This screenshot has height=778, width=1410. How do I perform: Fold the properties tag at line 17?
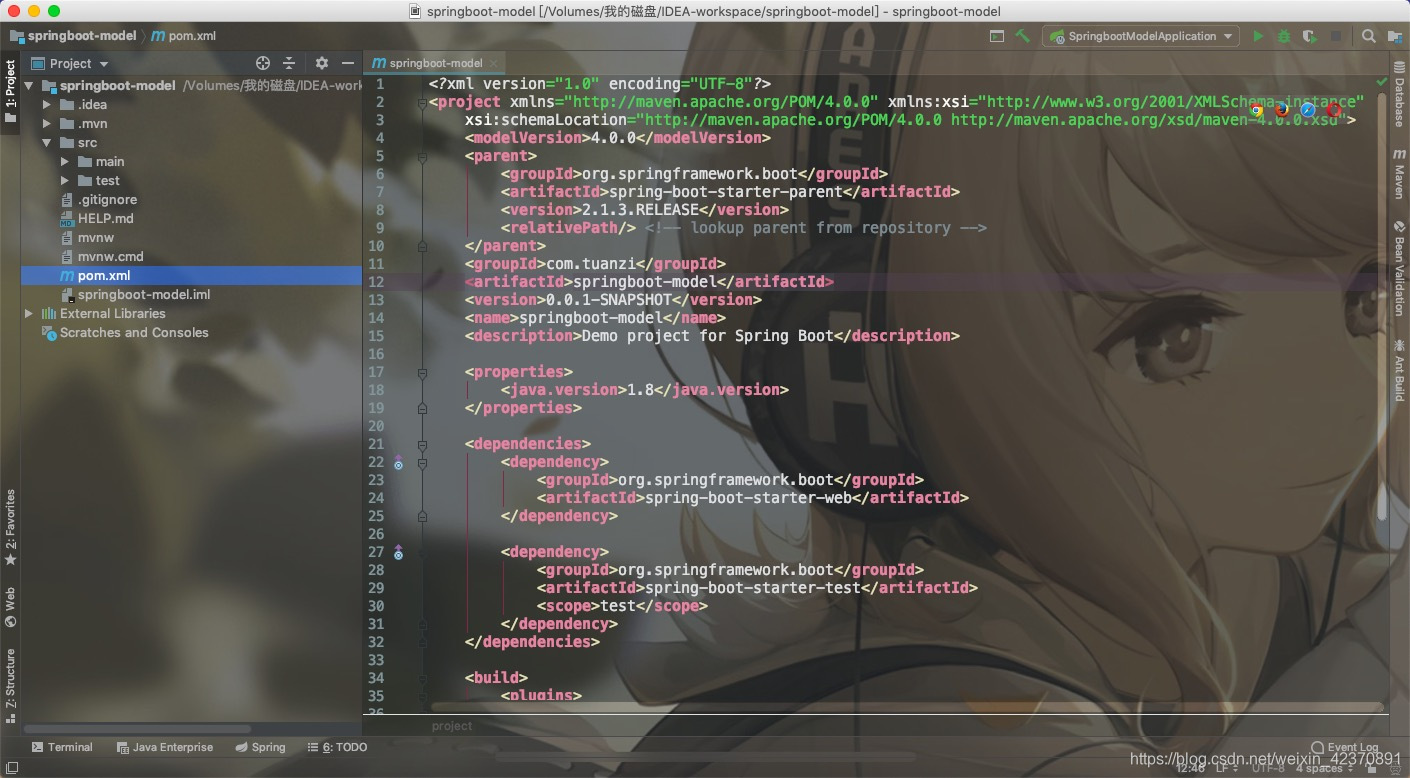coord(422,372)
